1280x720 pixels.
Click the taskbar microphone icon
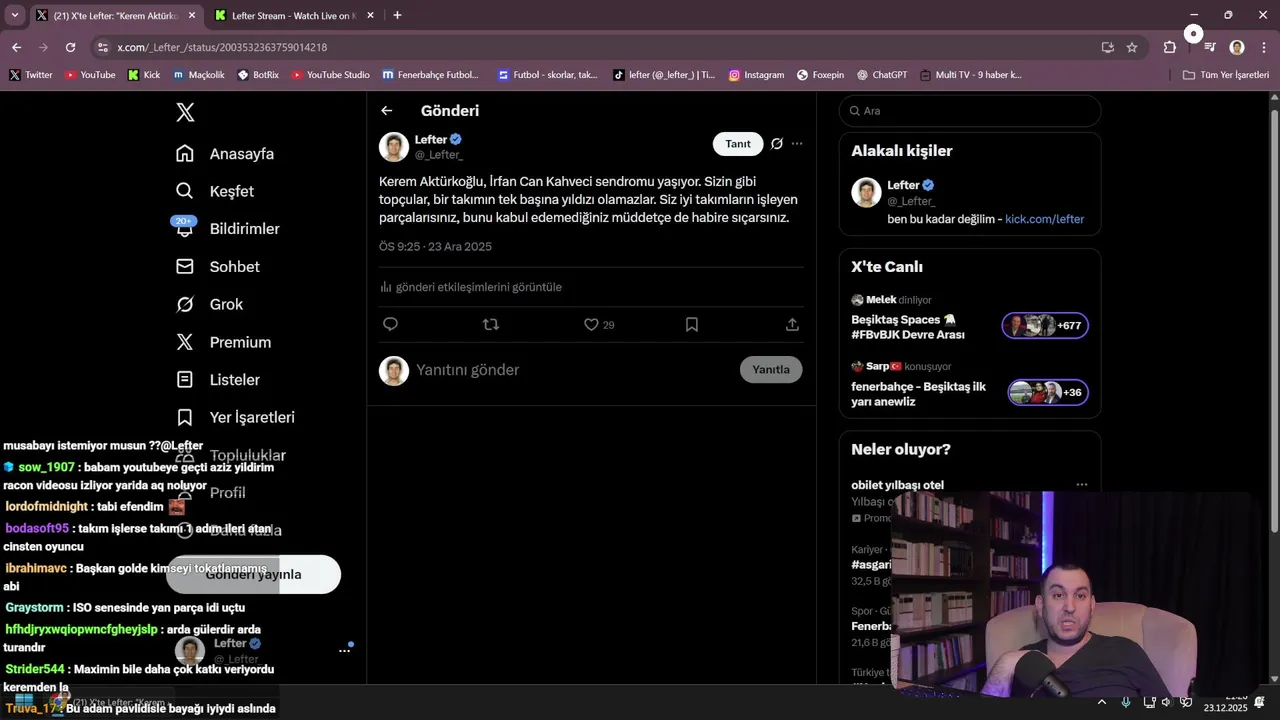coord(1127,702)
